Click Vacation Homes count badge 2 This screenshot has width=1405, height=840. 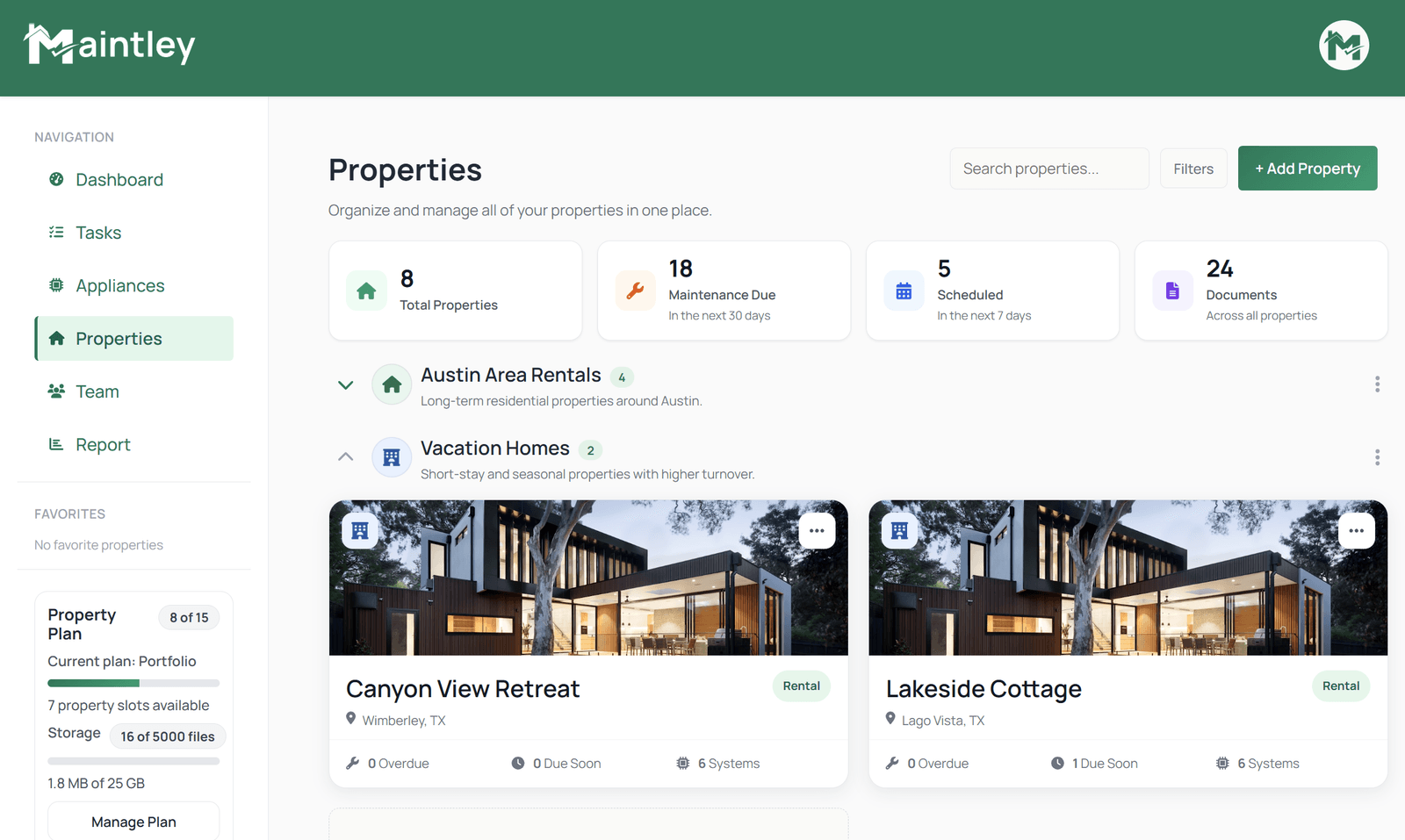pyautogui.click(x=590, y=450)
